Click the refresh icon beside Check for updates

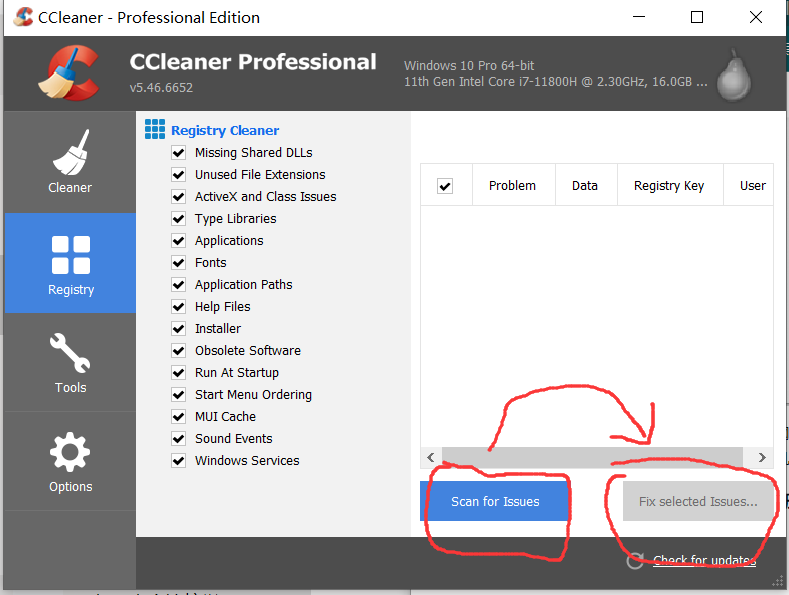click(635, 560)
